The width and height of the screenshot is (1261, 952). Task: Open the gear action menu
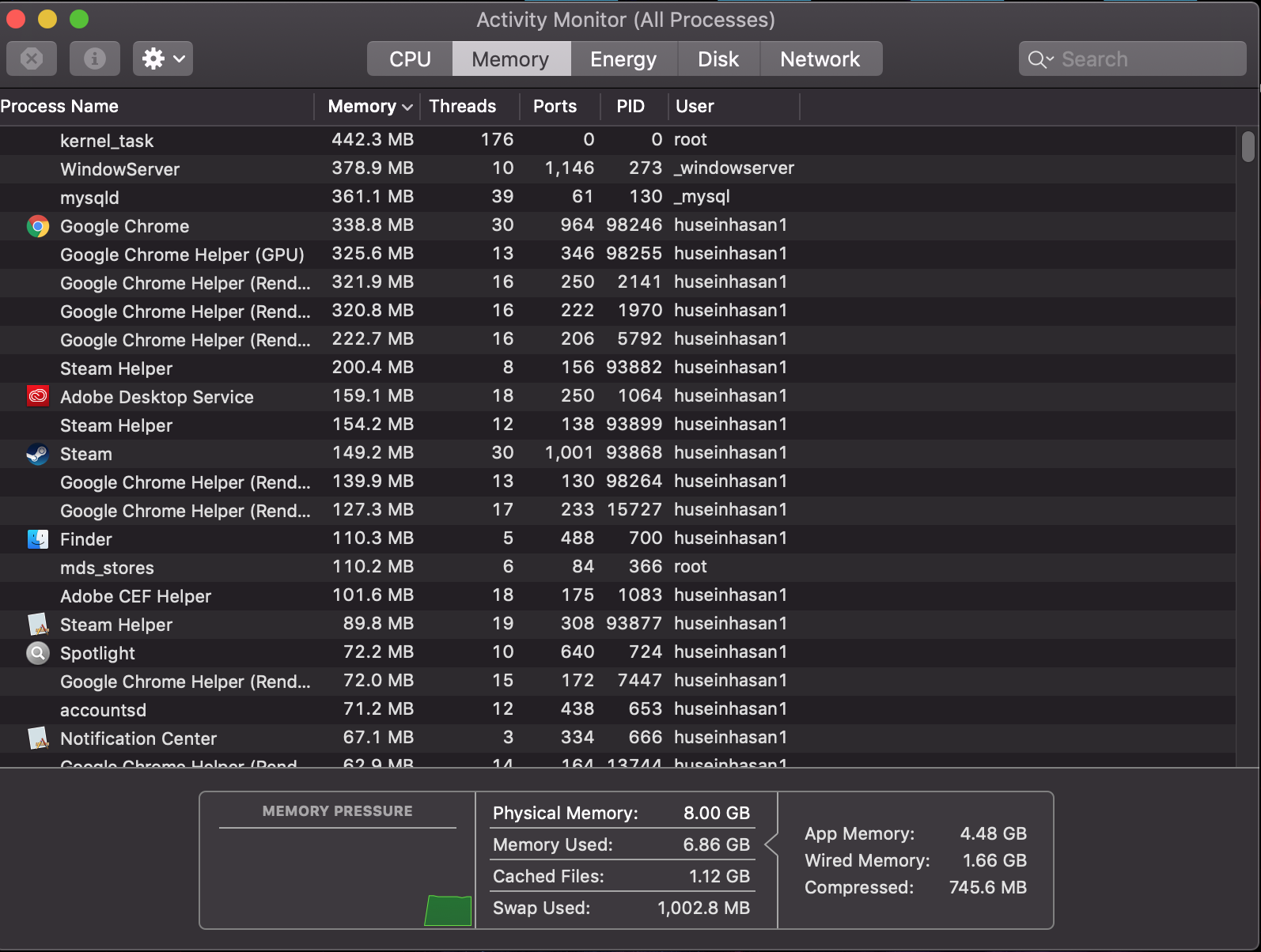163,59
